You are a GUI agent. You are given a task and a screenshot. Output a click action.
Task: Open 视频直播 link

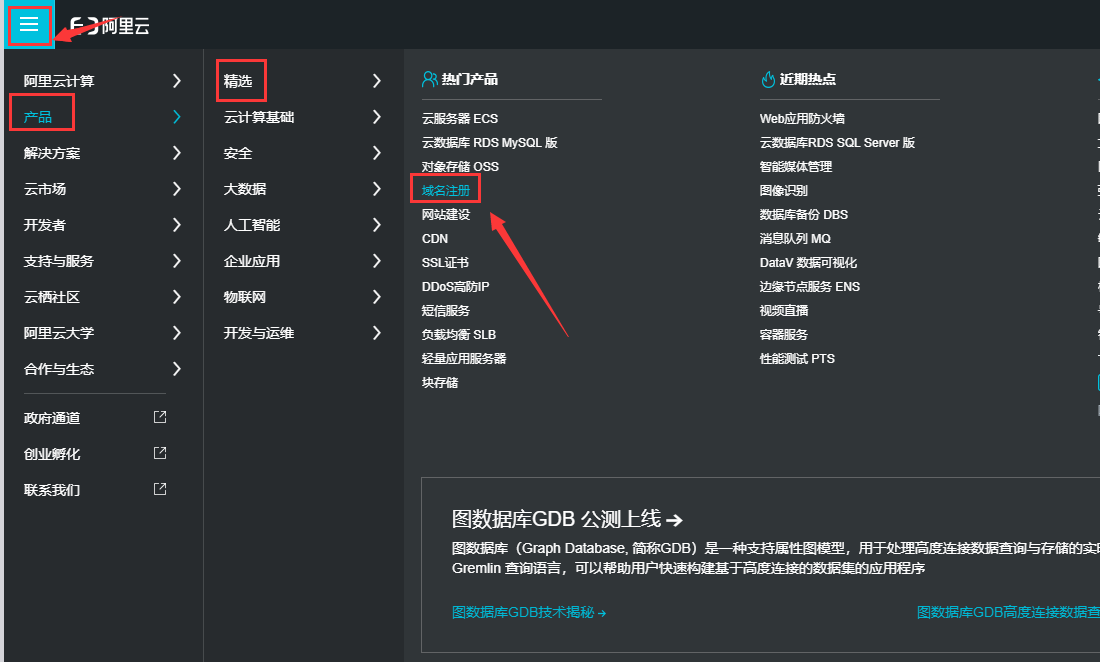pos(784,310)
